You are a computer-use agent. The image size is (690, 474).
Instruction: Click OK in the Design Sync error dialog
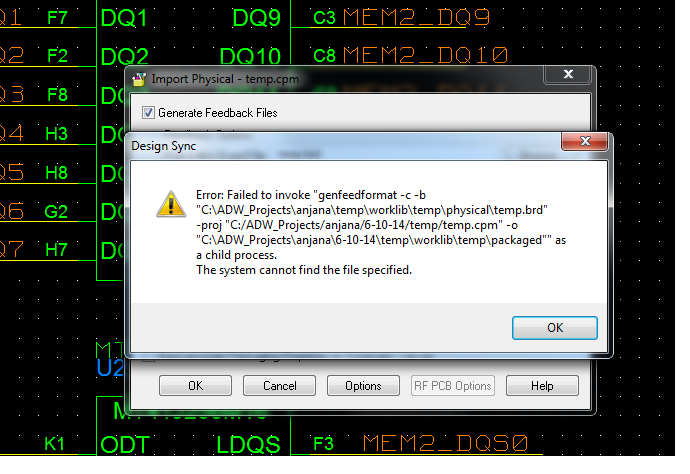click(x=554, y=328)
